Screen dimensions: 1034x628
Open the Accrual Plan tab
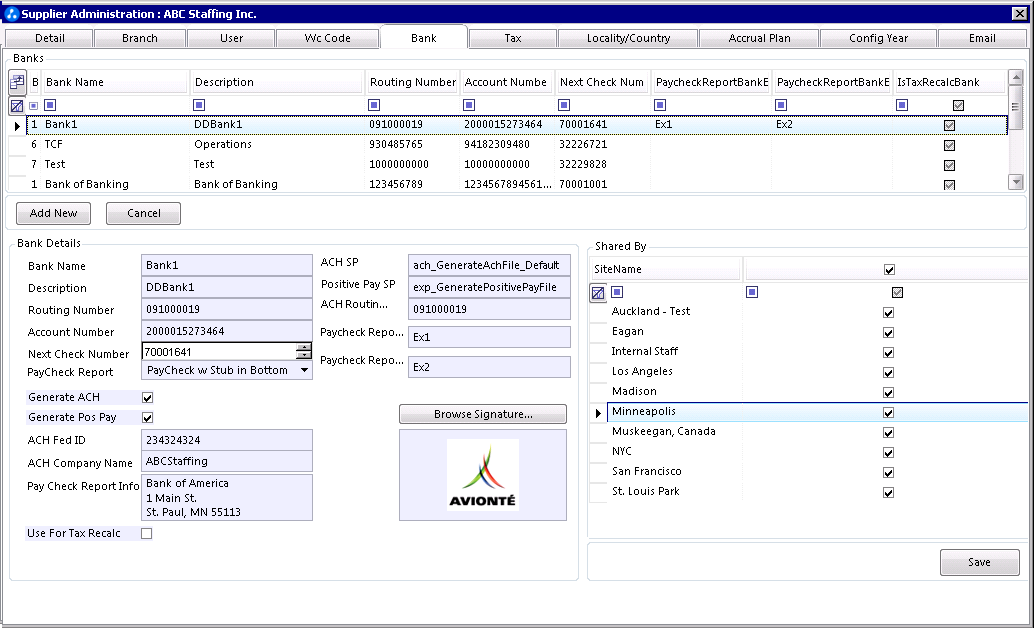coord(759,38)
